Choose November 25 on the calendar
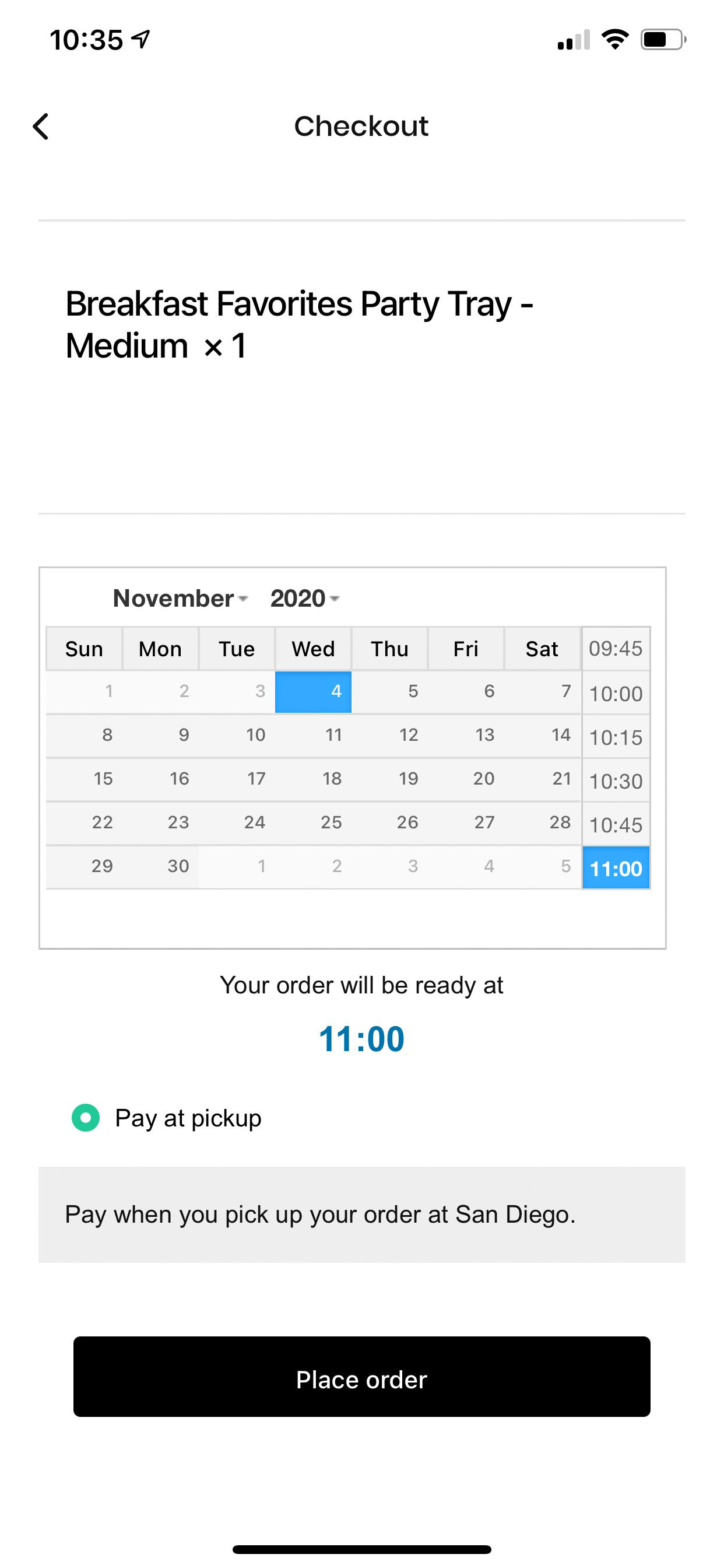 point(314,822)
